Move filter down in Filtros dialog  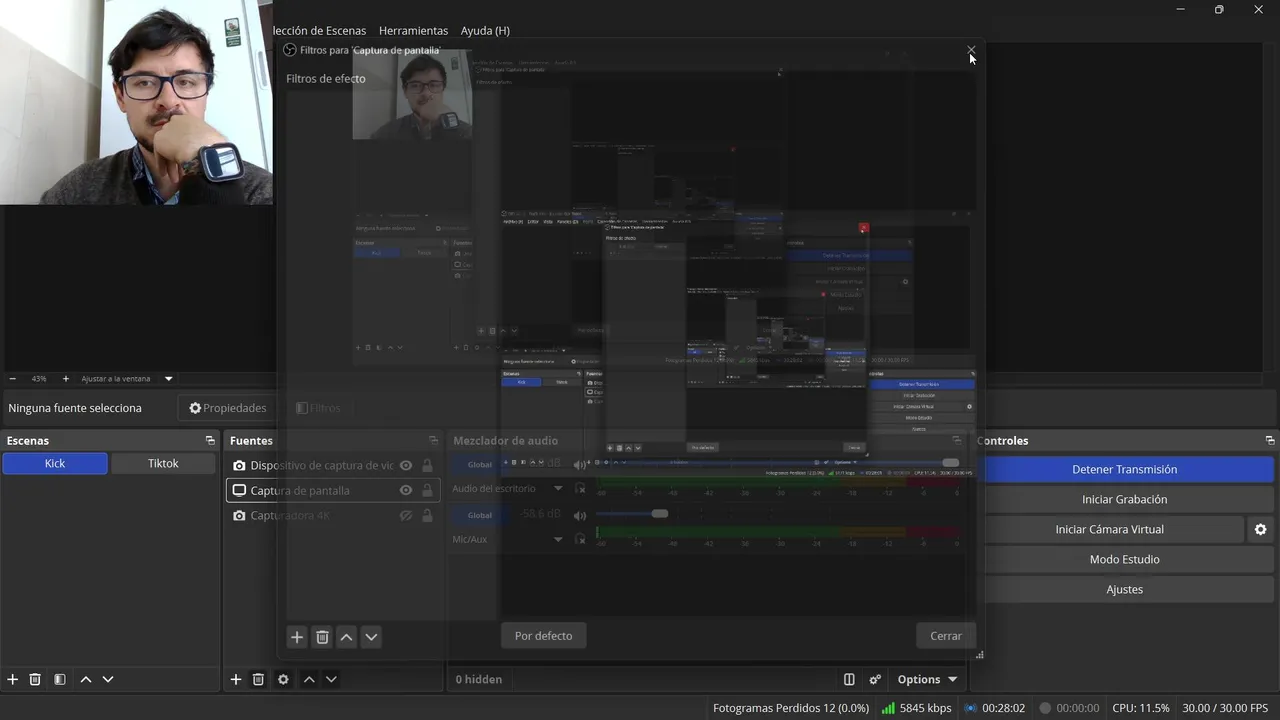(371, 637)
